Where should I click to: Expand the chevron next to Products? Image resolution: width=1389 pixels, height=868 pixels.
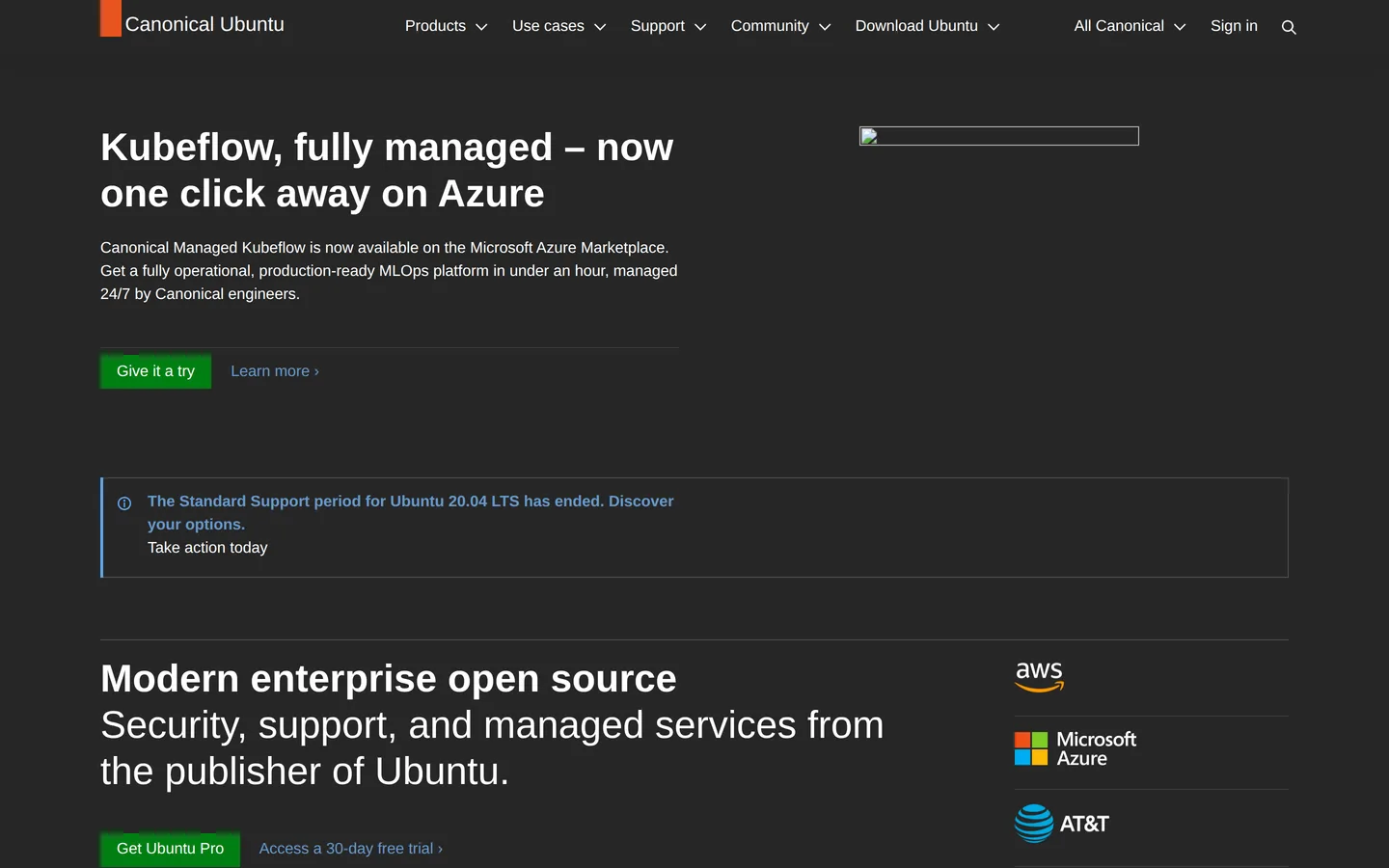481,27
